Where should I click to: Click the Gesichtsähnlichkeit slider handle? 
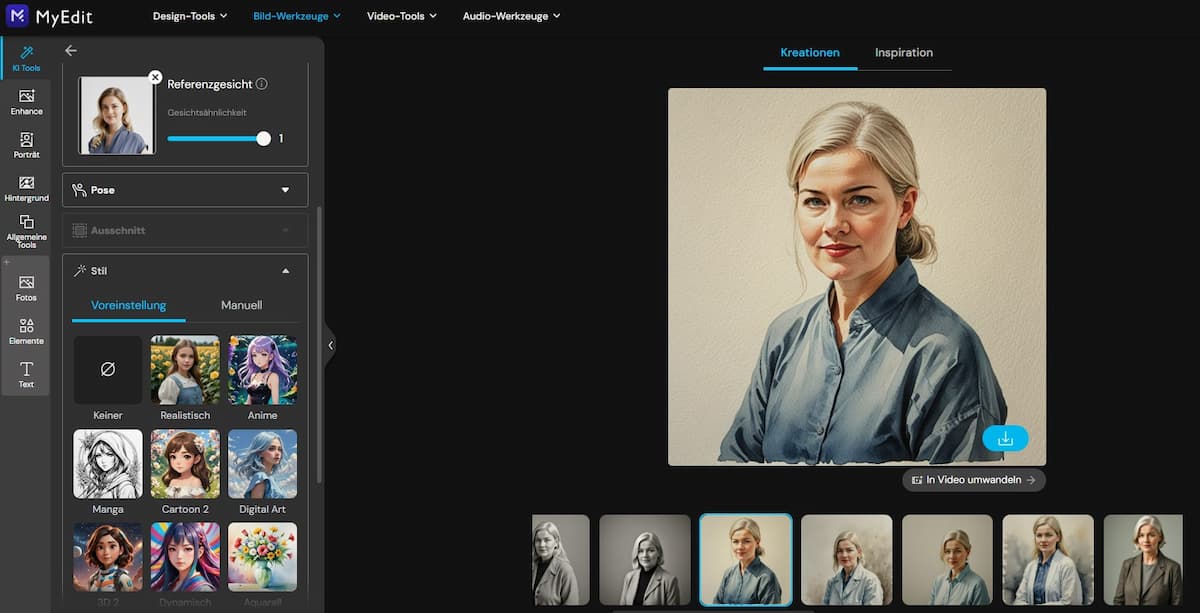[264, 139]
